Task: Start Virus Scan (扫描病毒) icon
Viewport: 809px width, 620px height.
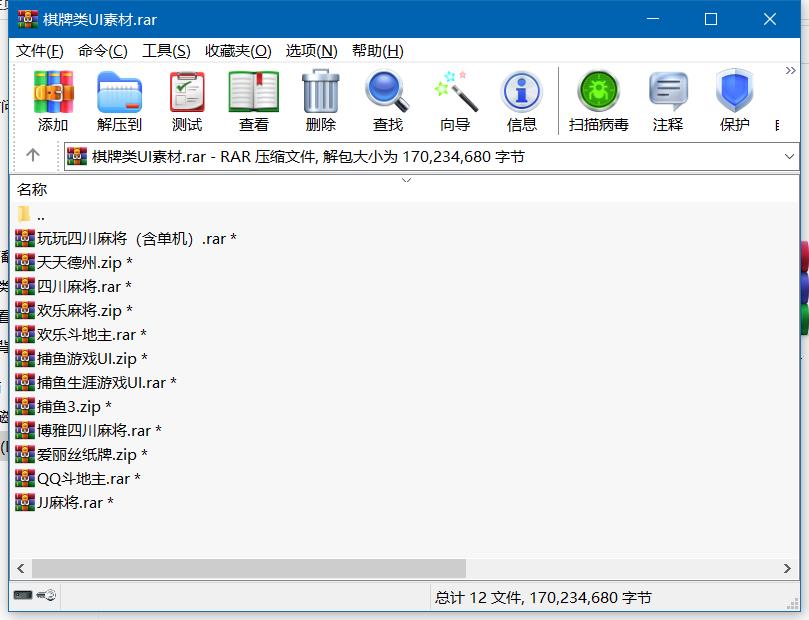Action: click(598, 102)
